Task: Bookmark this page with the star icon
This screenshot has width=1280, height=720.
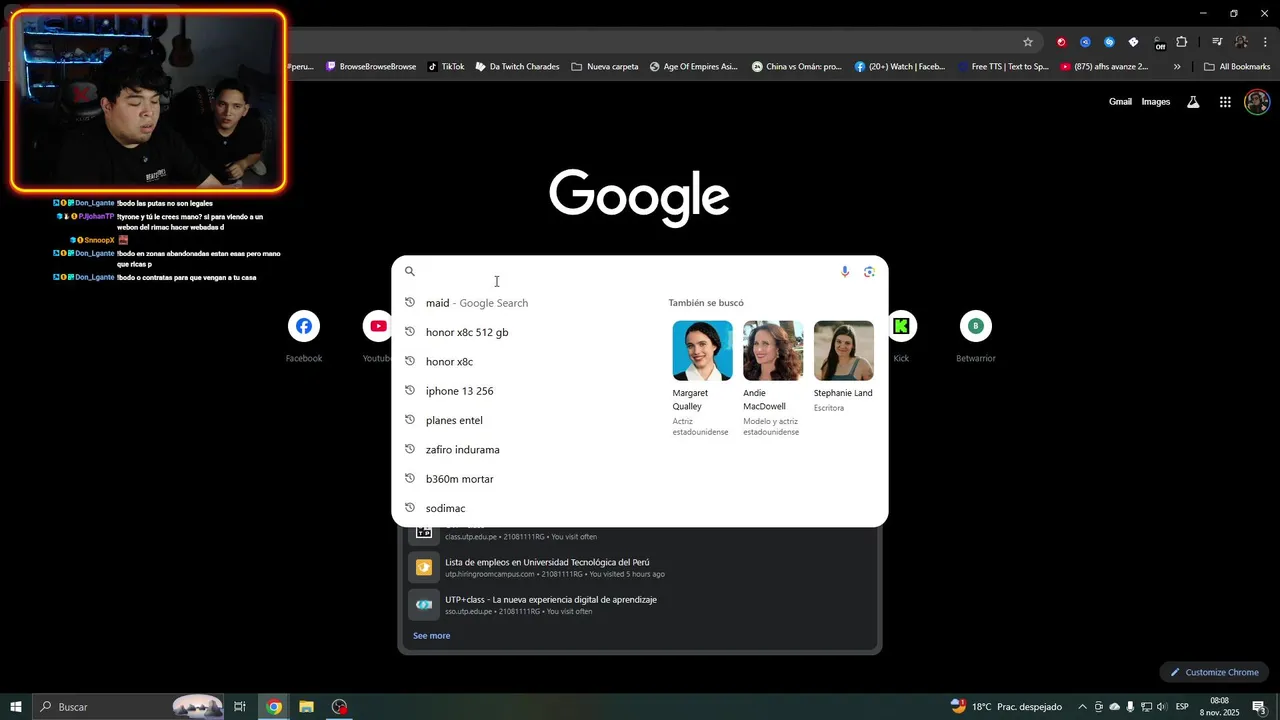Action: [x=1027, y=42]
